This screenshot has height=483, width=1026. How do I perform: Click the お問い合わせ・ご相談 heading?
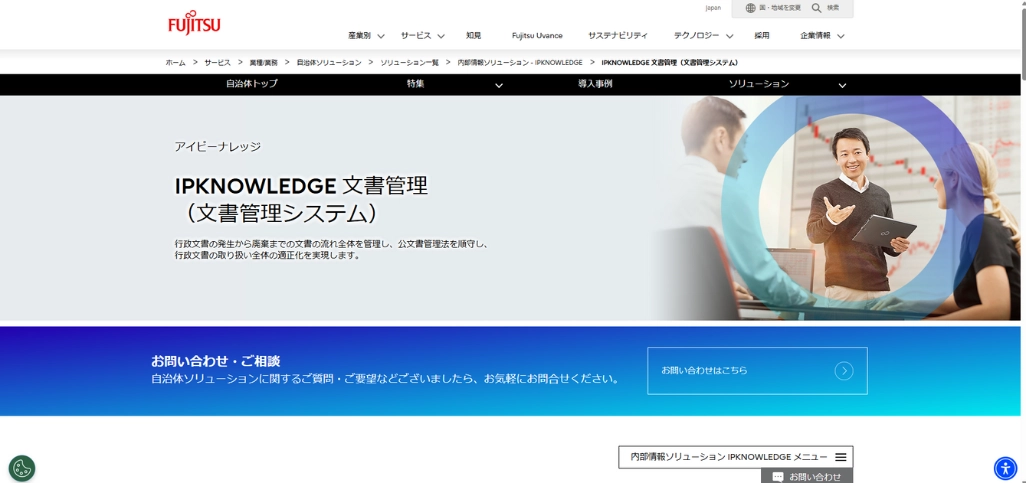(x=215, y=361)
